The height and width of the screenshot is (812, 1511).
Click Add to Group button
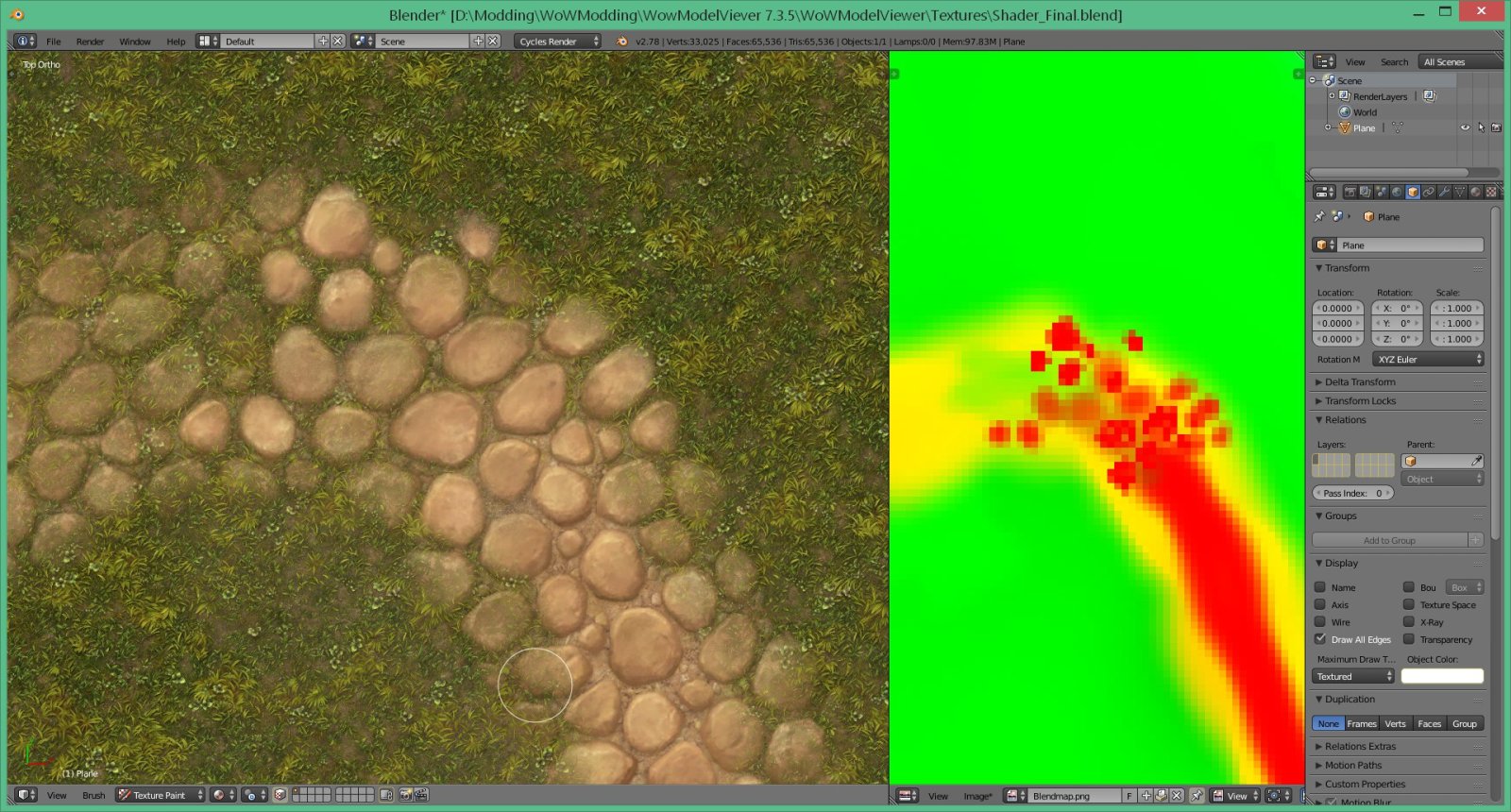click(1389, 540)
